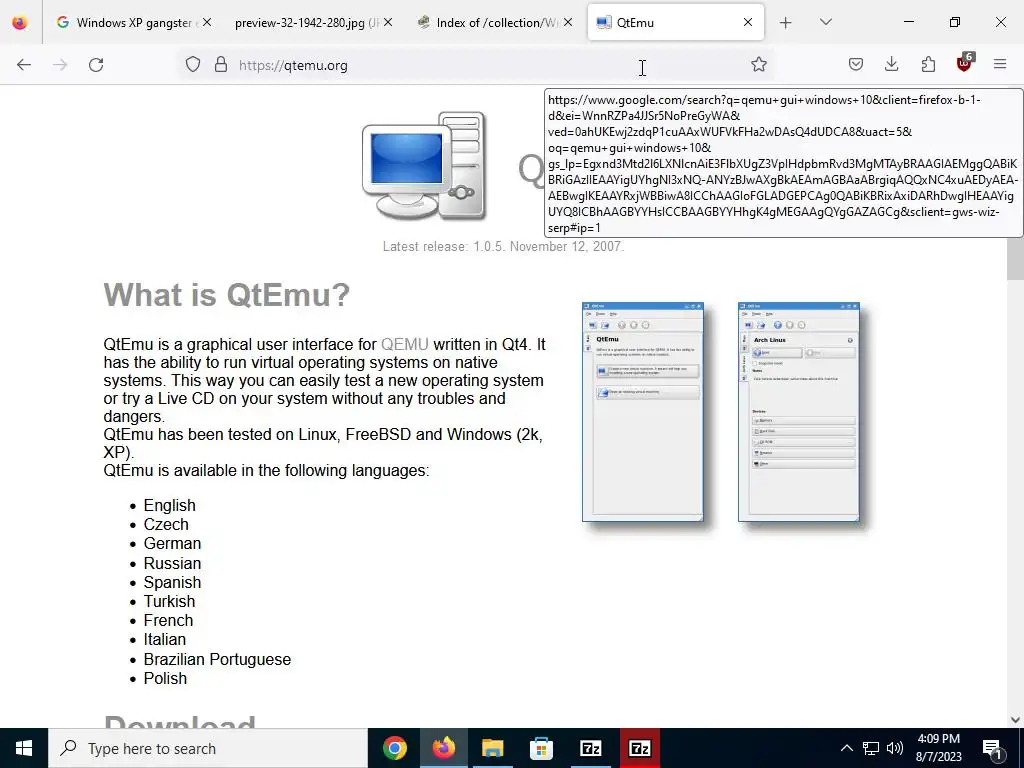The image size is (1024, 768).
Task: Close the preview-32-1942-280.jpg tab
Action: 388,22
